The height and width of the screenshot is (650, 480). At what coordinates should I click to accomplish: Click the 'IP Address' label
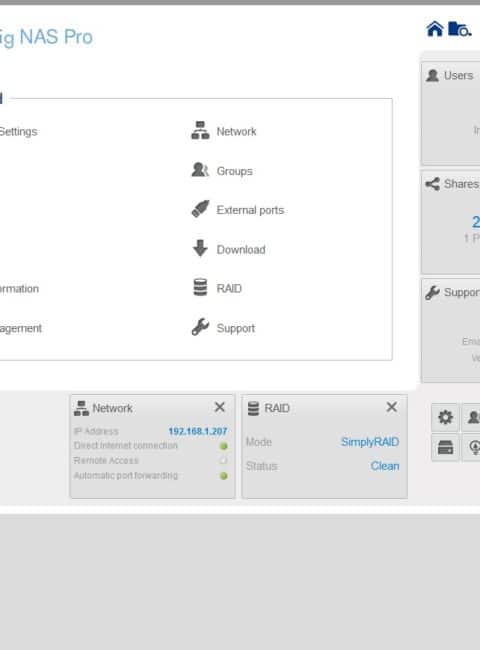click(96, 431)
